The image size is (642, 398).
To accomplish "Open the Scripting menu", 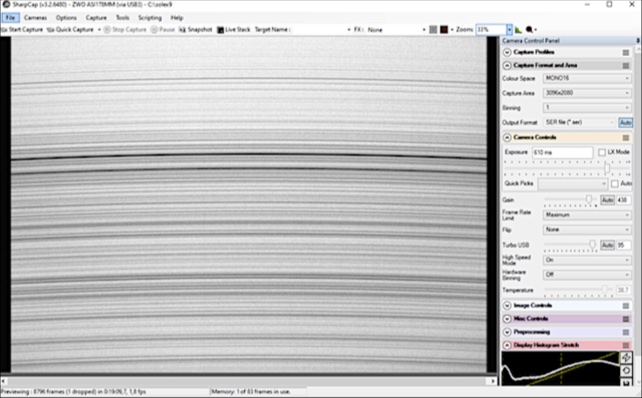I will pyautogui.click(x=150, y=18).
